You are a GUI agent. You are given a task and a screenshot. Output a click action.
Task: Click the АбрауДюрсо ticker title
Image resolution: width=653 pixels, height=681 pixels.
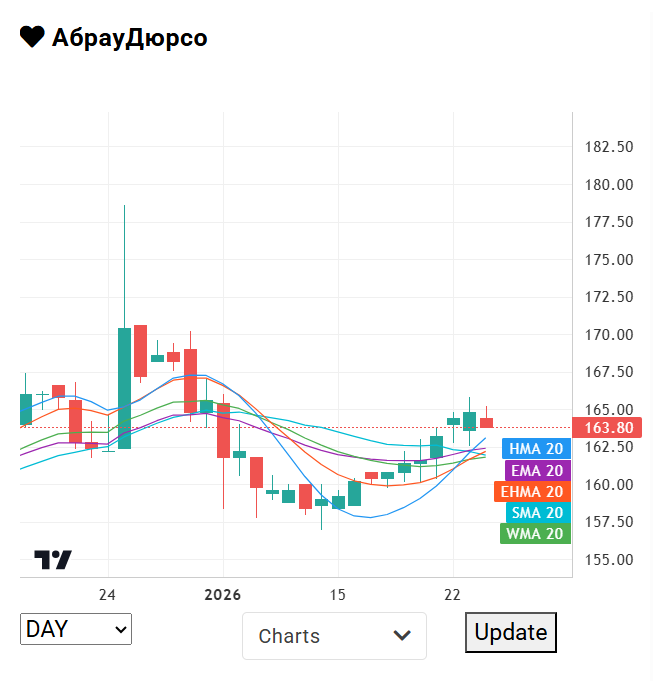point(130,38)
